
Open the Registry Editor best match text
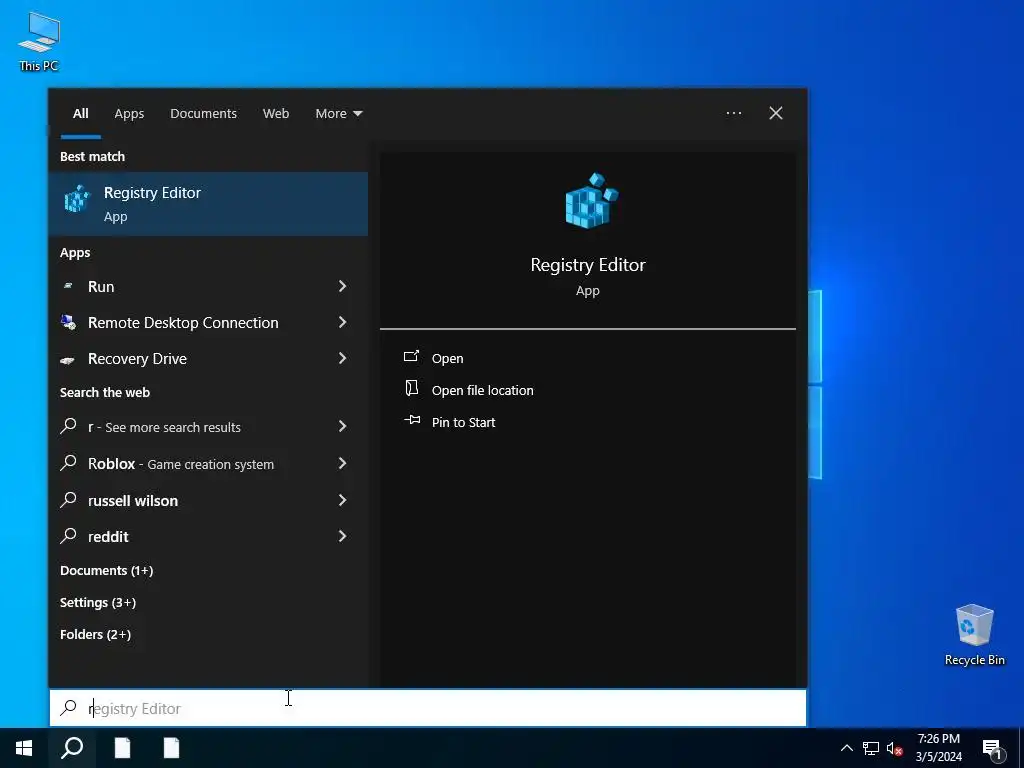pos(152,193)
